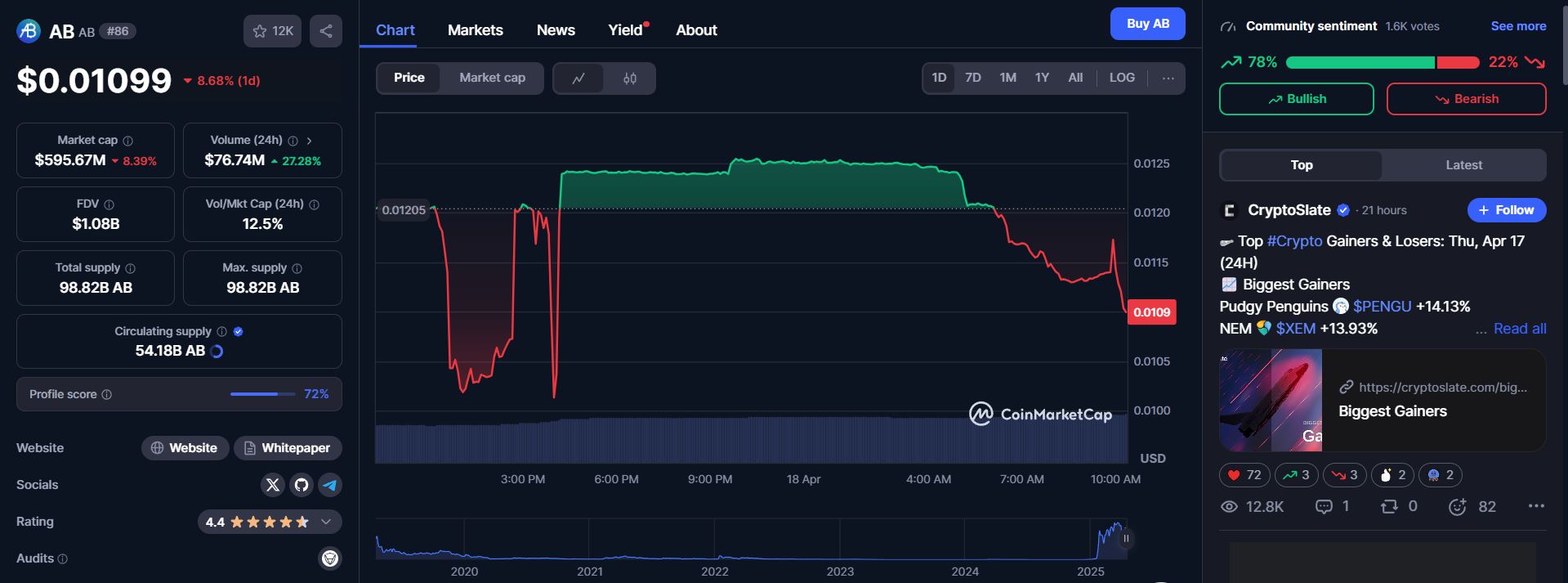Viewport: 1568px width, 583px height.
Task: Switch to candlestick chart view icon
Action: tap(630, 78)
